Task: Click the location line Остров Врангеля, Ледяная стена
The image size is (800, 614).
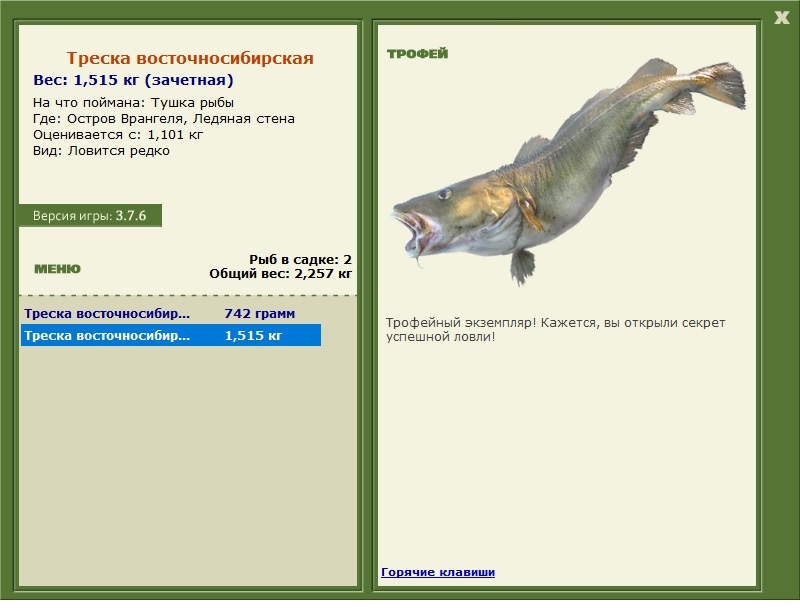Action: [x=164, y=119]
